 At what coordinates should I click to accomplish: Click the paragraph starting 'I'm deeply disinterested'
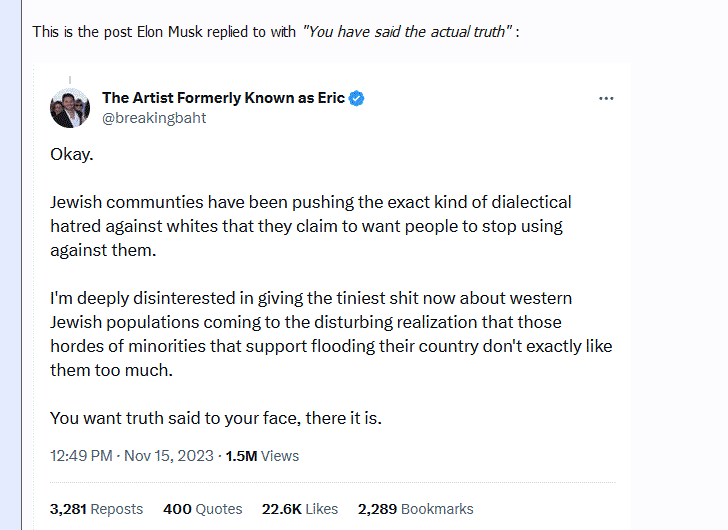[x=330, y=334]
